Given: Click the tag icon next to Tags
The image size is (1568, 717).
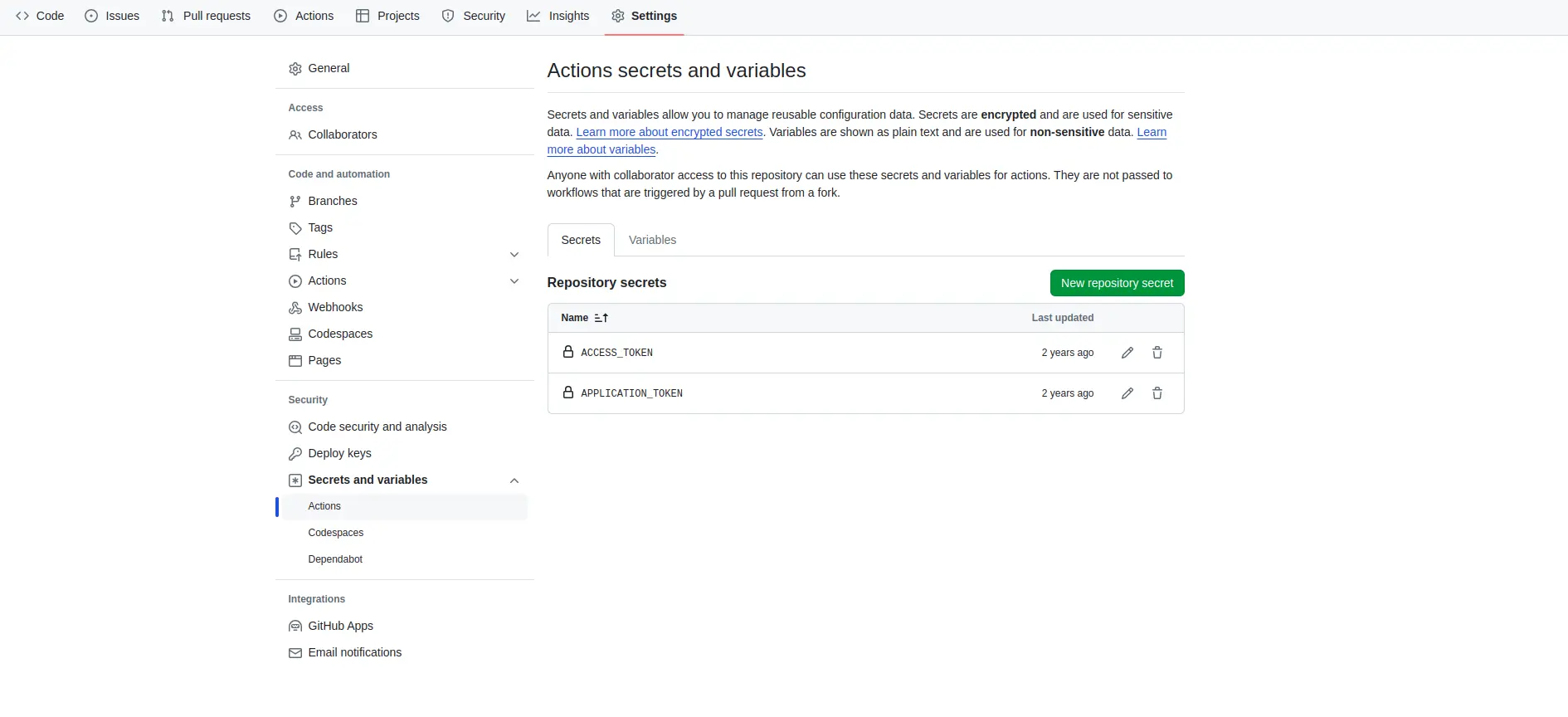Looking at the screenshot, I should (x=295, y=228).
